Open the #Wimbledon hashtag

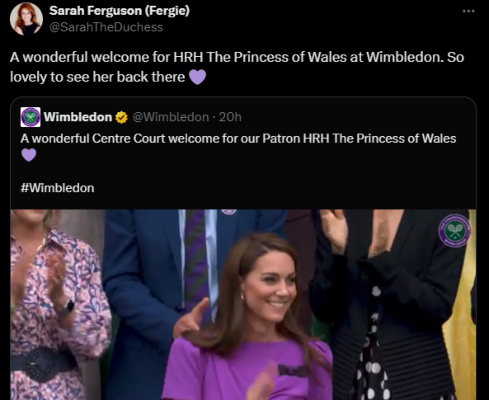click(57, 188)
